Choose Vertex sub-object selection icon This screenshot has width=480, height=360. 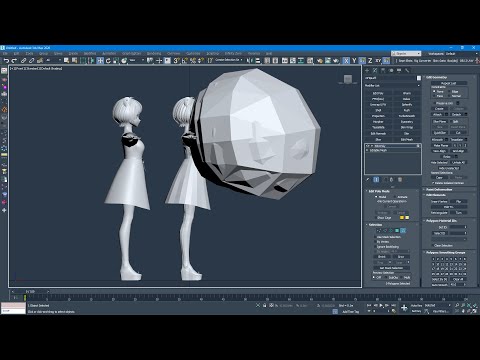click(379, 231)
